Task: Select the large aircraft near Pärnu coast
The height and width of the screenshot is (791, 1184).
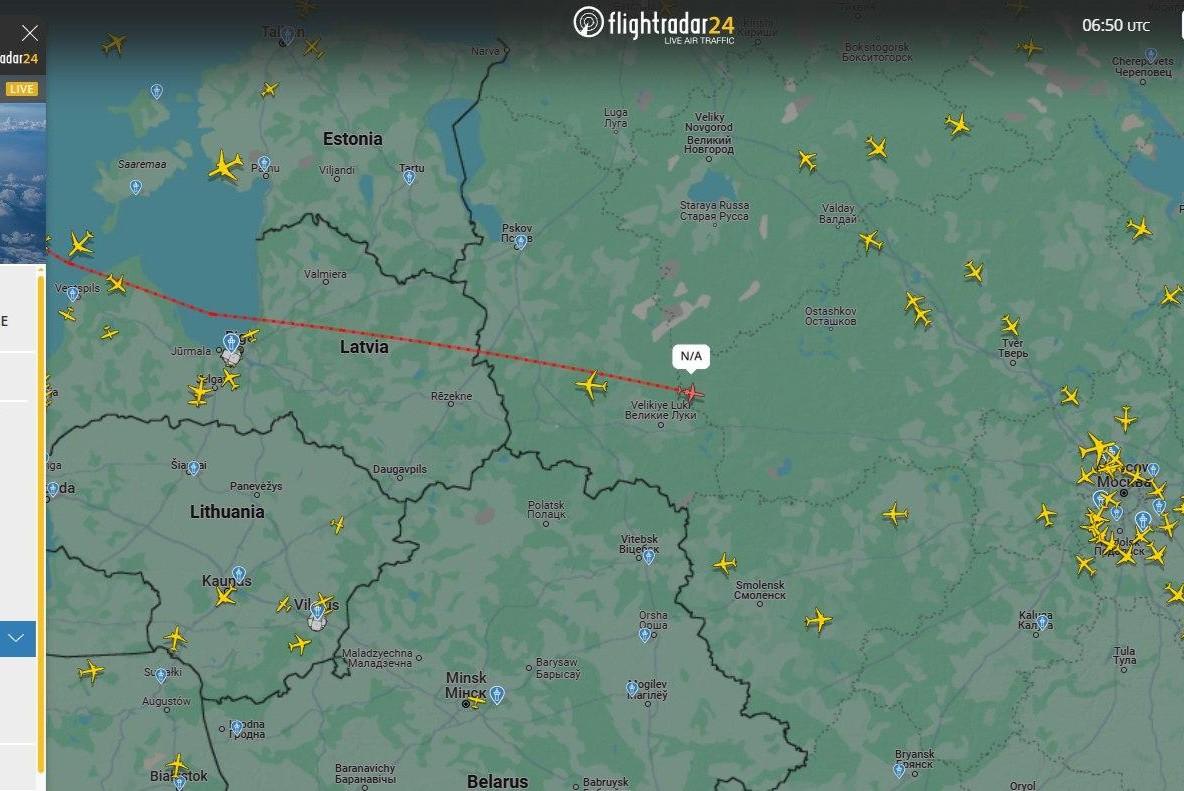Action: tap(225, 166)
